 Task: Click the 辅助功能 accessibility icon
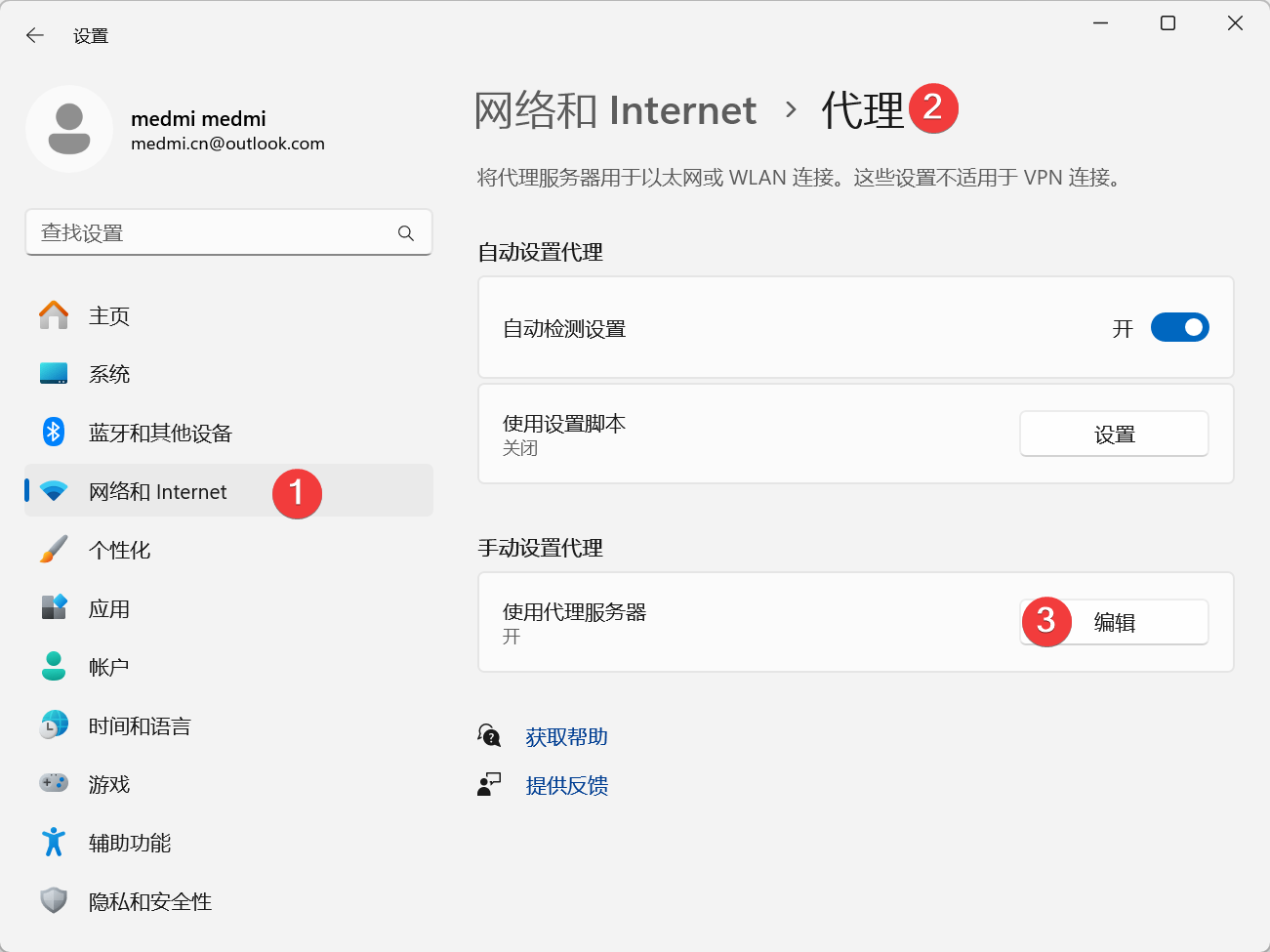tap(54, 843)
